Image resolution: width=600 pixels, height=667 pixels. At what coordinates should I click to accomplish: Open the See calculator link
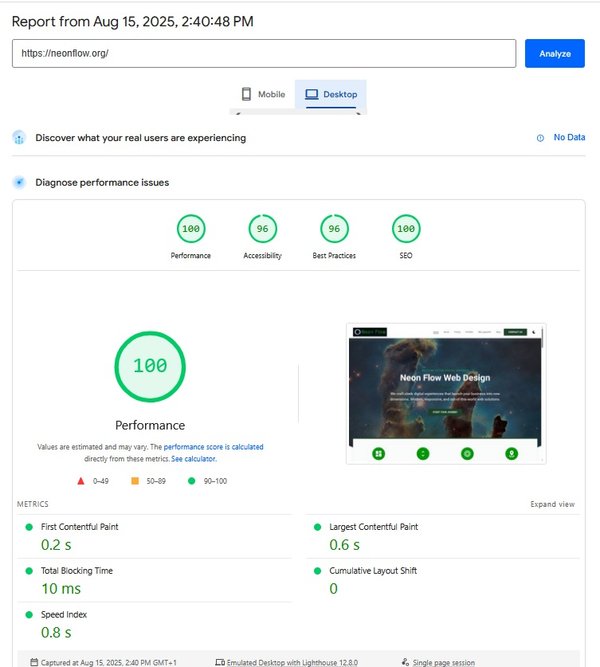[x=193, y=459]
